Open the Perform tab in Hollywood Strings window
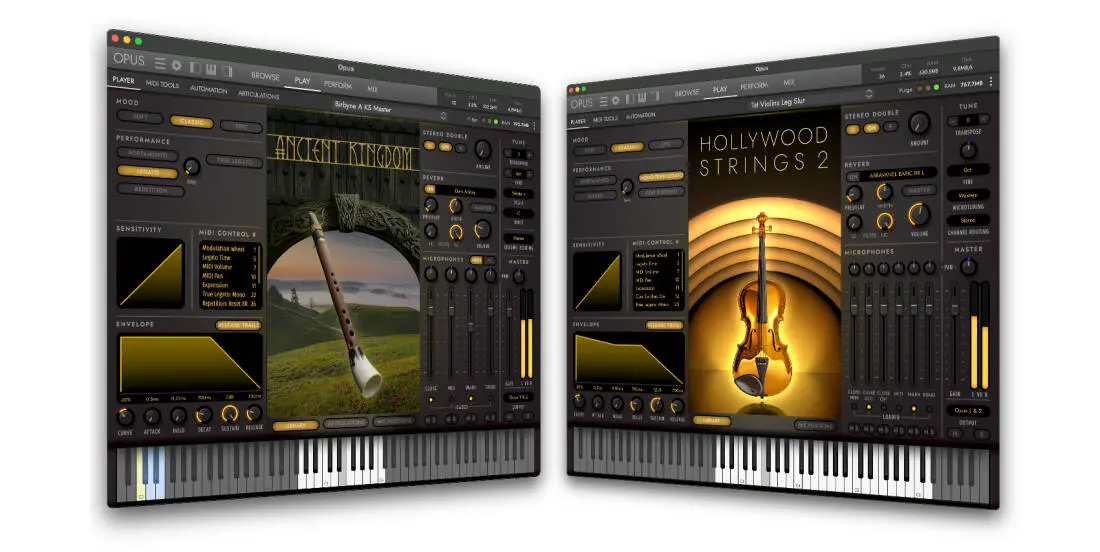This screenshot has height=552, width=1100. coord(754,85)
